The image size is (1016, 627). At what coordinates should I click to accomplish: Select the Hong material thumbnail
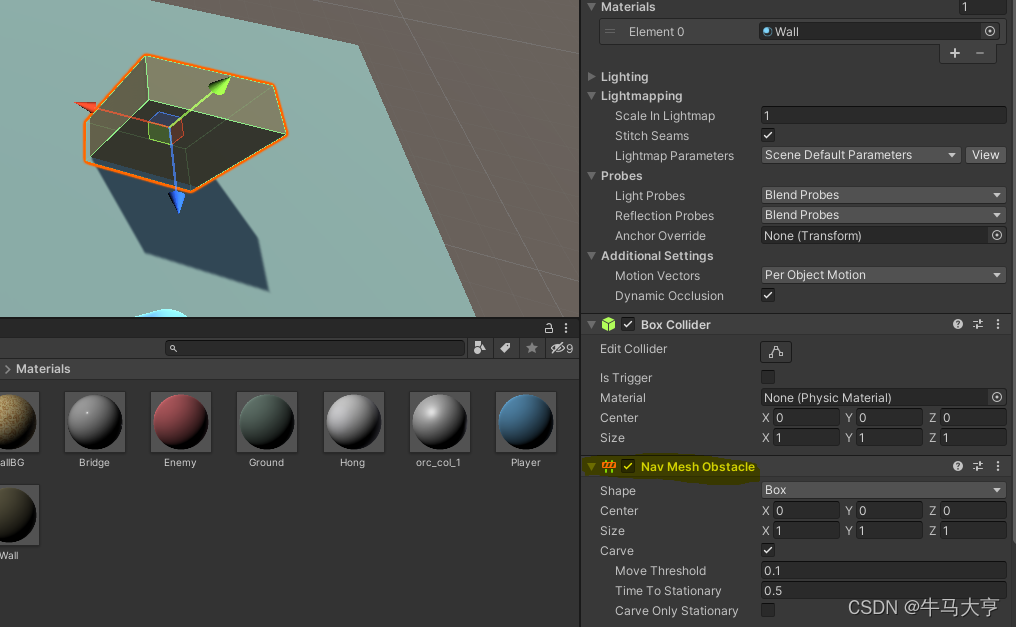pyautogui.click(x=353, y=422)
